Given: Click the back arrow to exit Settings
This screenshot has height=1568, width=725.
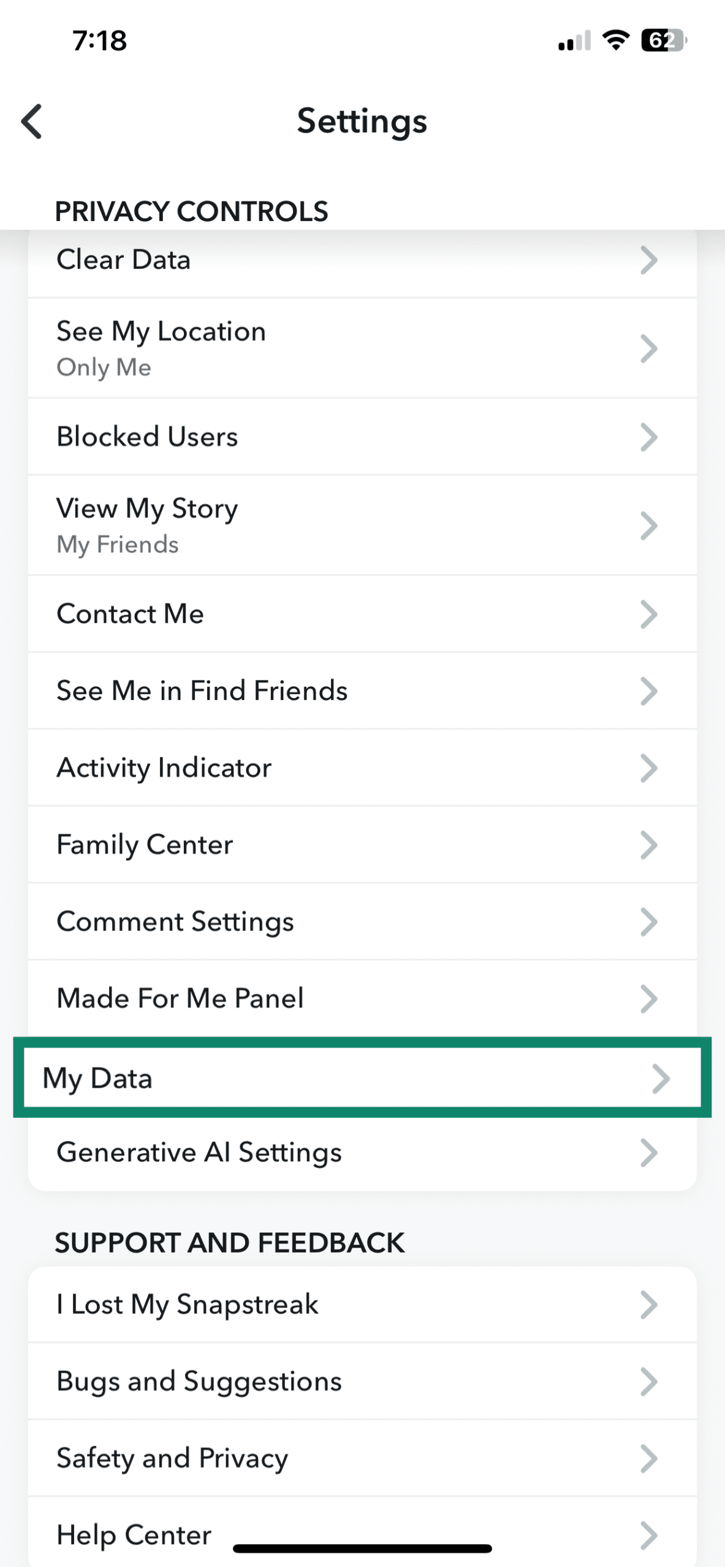Looking at the screenshot, I should (32, 121).
